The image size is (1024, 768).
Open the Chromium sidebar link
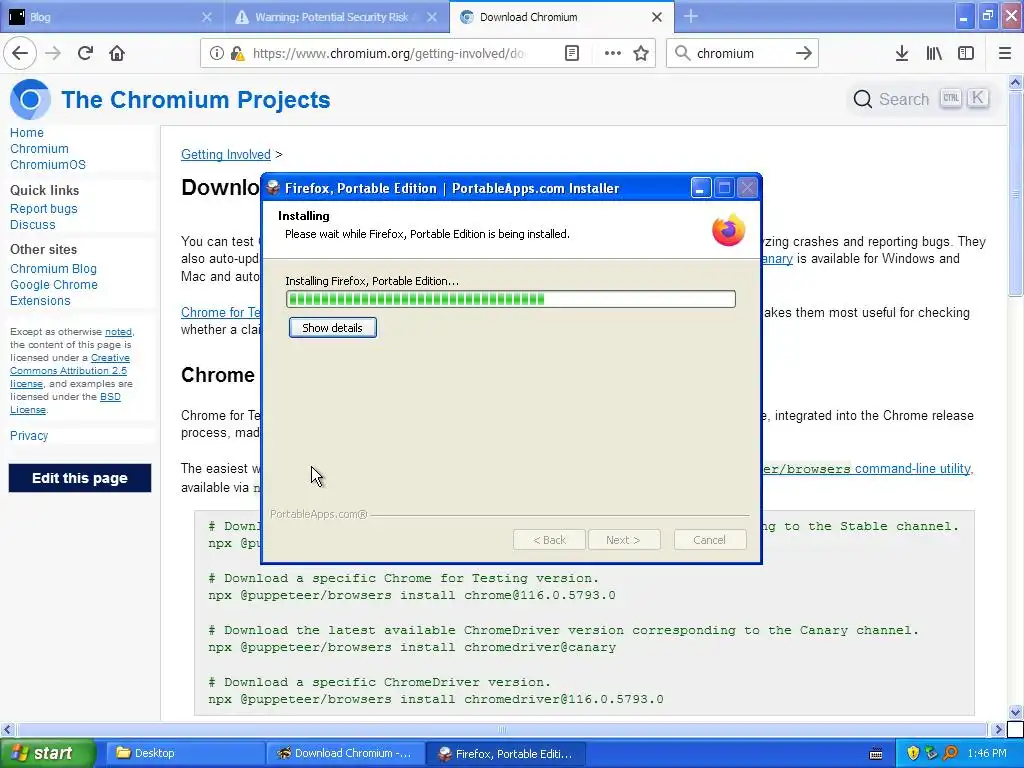[39, 149]
